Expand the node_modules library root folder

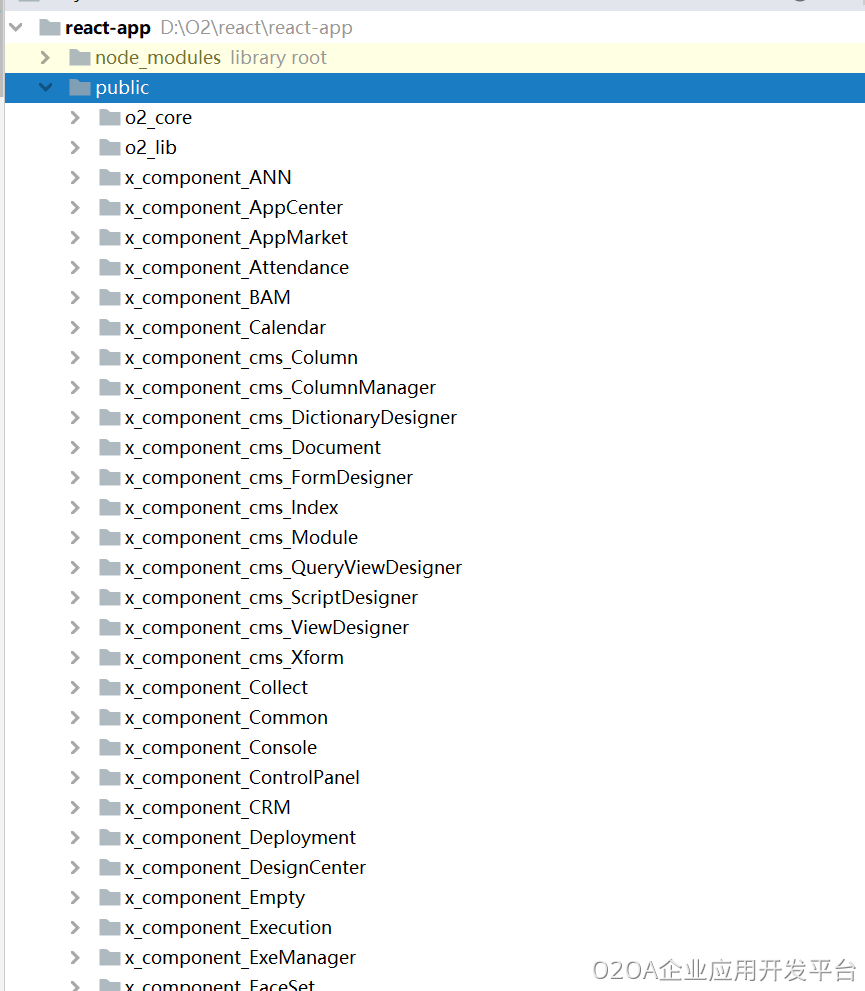click(45, 58)
